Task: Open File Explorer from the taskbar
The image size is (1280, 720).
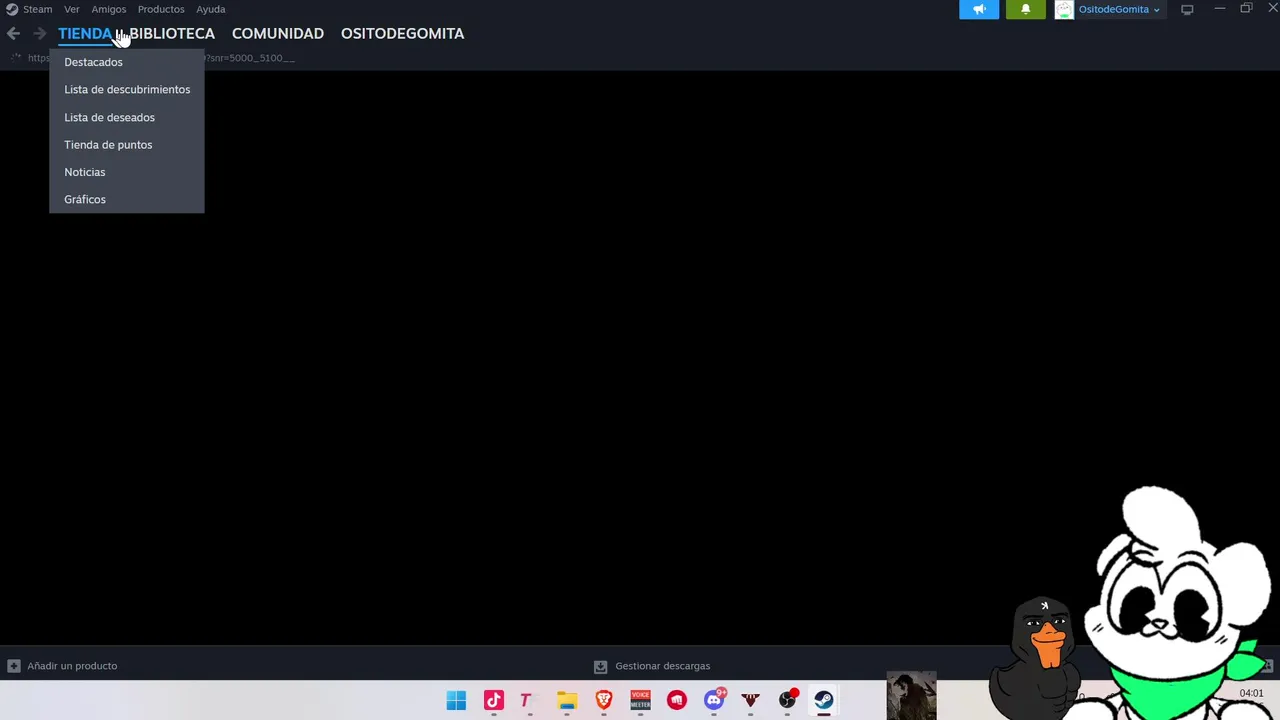Action: 567,700
